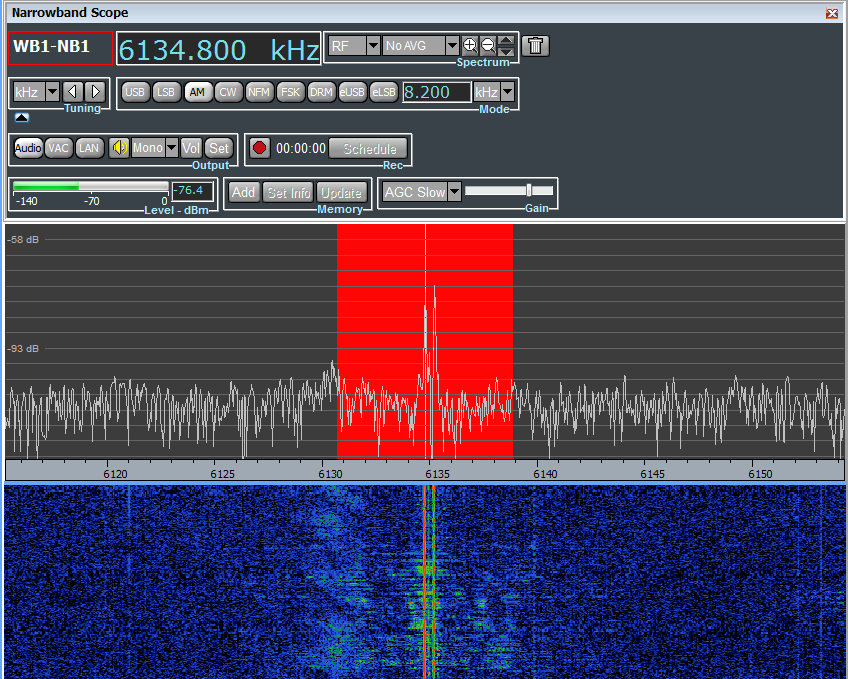Click 6145 on the frequency scale
848x679 pixels.
click(x=652, y=474)
